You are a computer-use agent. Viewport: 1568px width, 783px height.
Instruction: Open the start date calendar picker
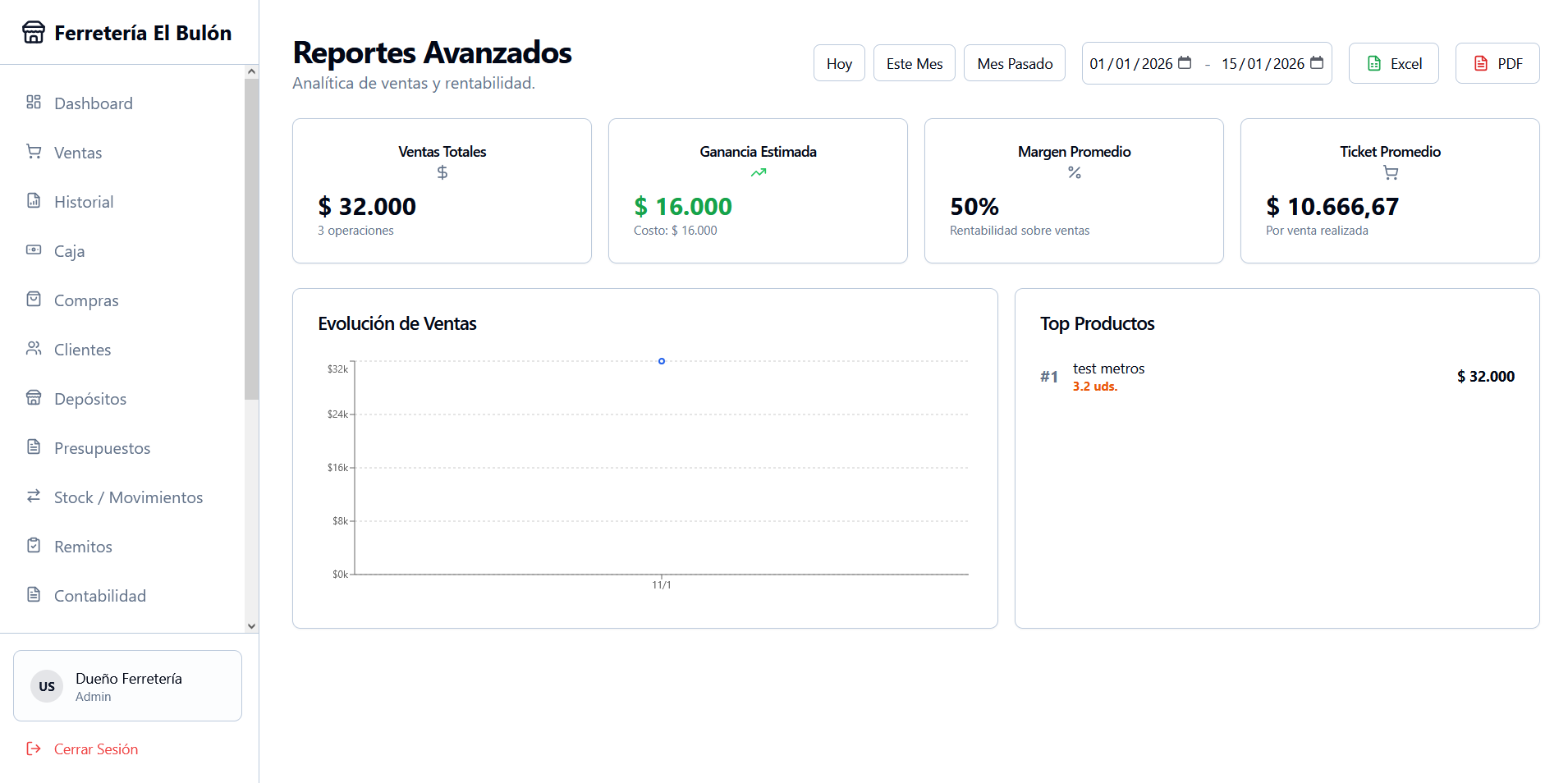1185,62
